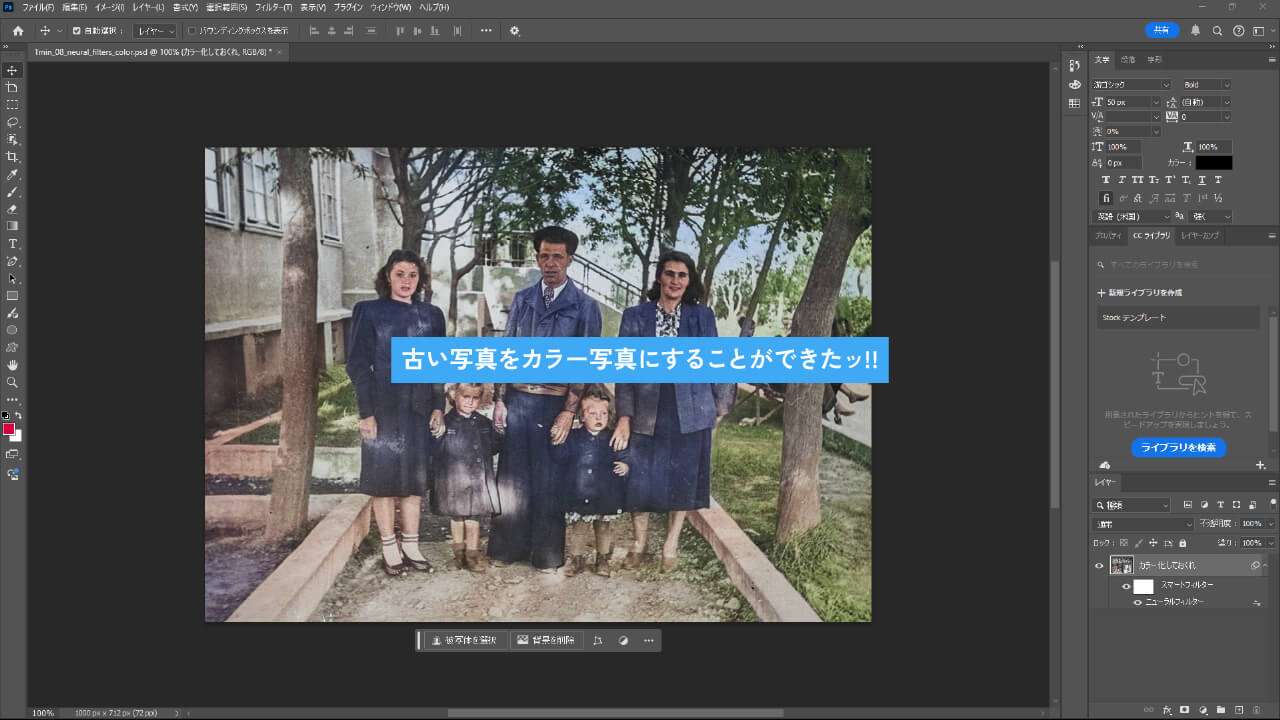Viewport: 1280px width, 720px height.
Task: Open the options bar gear settings
Action: pyautogui.click(x=515, y=31)
